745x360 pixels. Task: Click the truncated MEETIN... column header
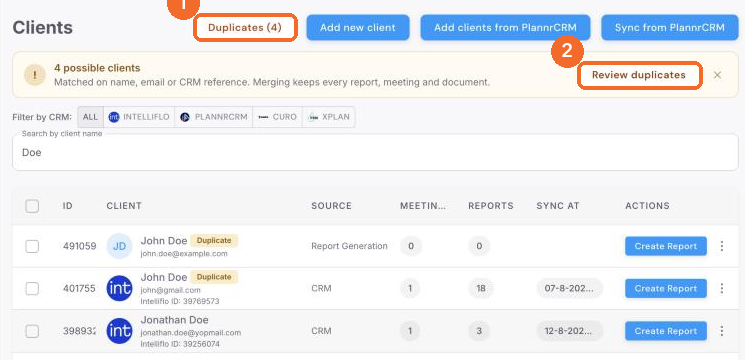point(423,206)
